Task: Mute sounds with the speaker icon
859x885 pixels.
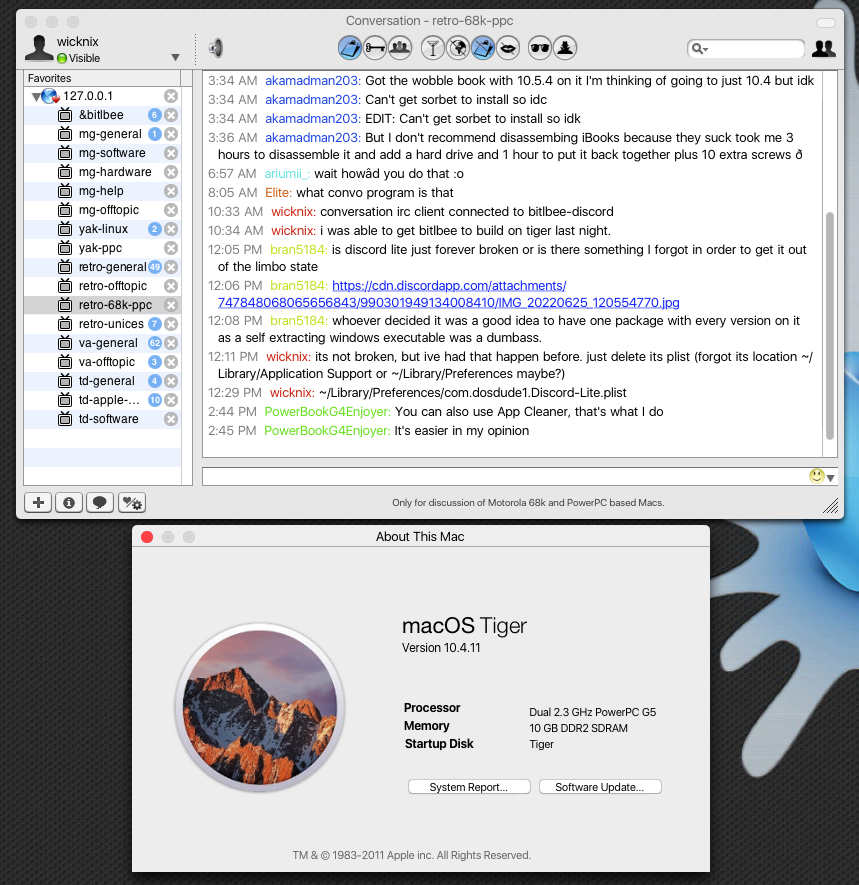Action: (216, 49)
